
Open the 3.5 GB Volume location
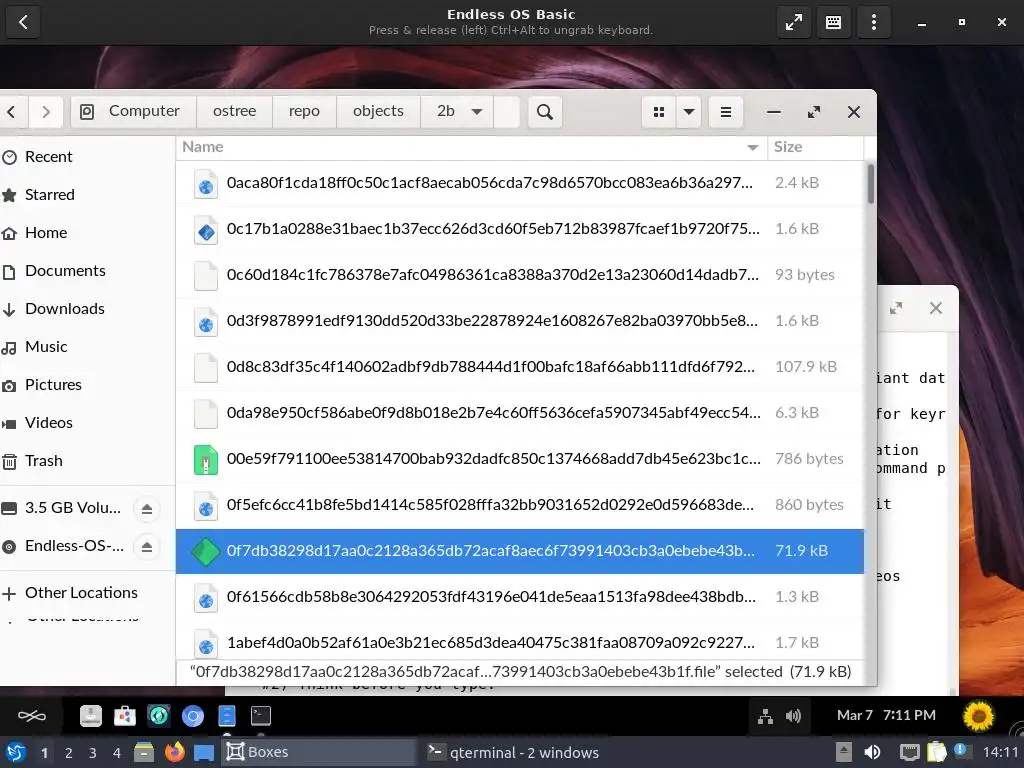coord(65,508)
